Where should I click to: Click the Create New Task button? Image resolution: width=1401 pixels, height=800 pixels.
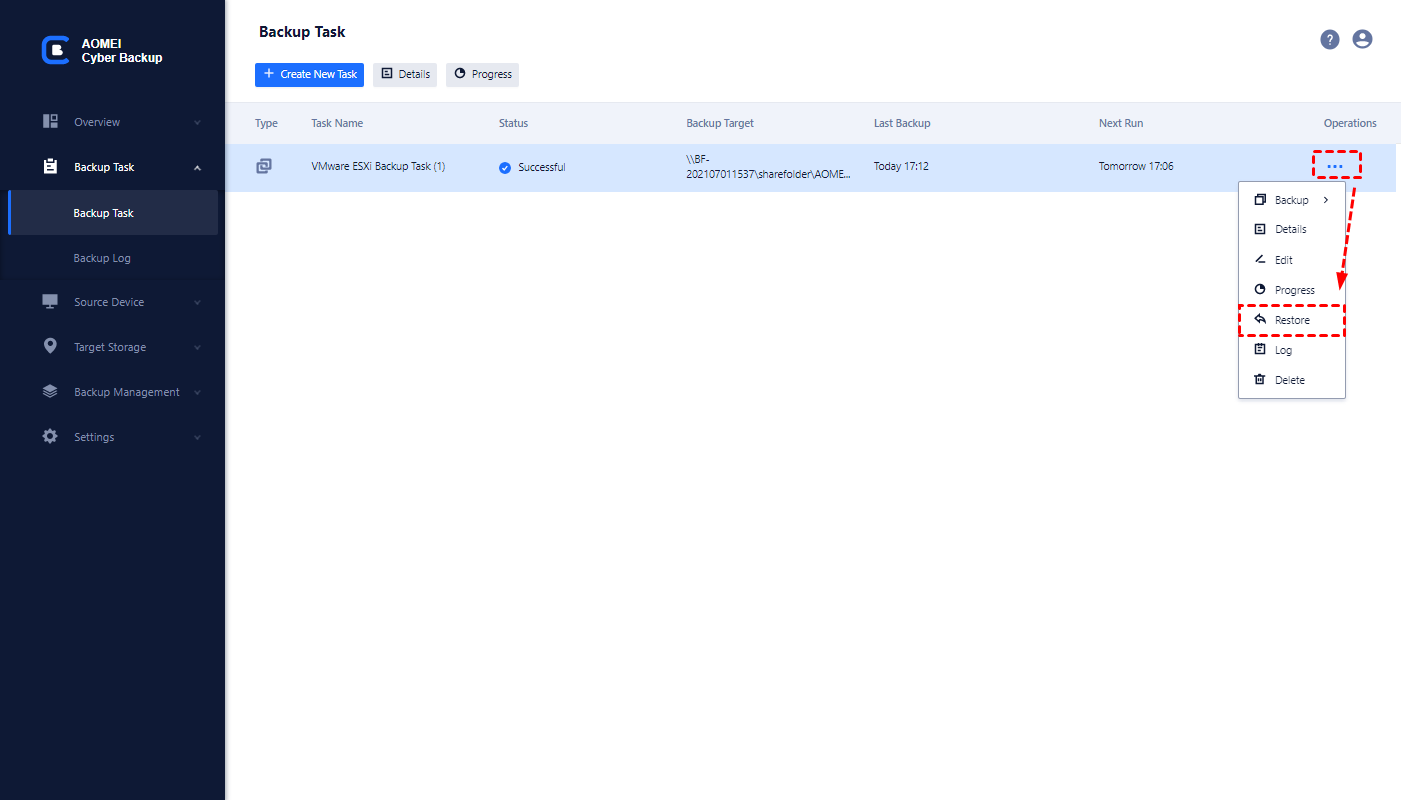click(310, 74)
